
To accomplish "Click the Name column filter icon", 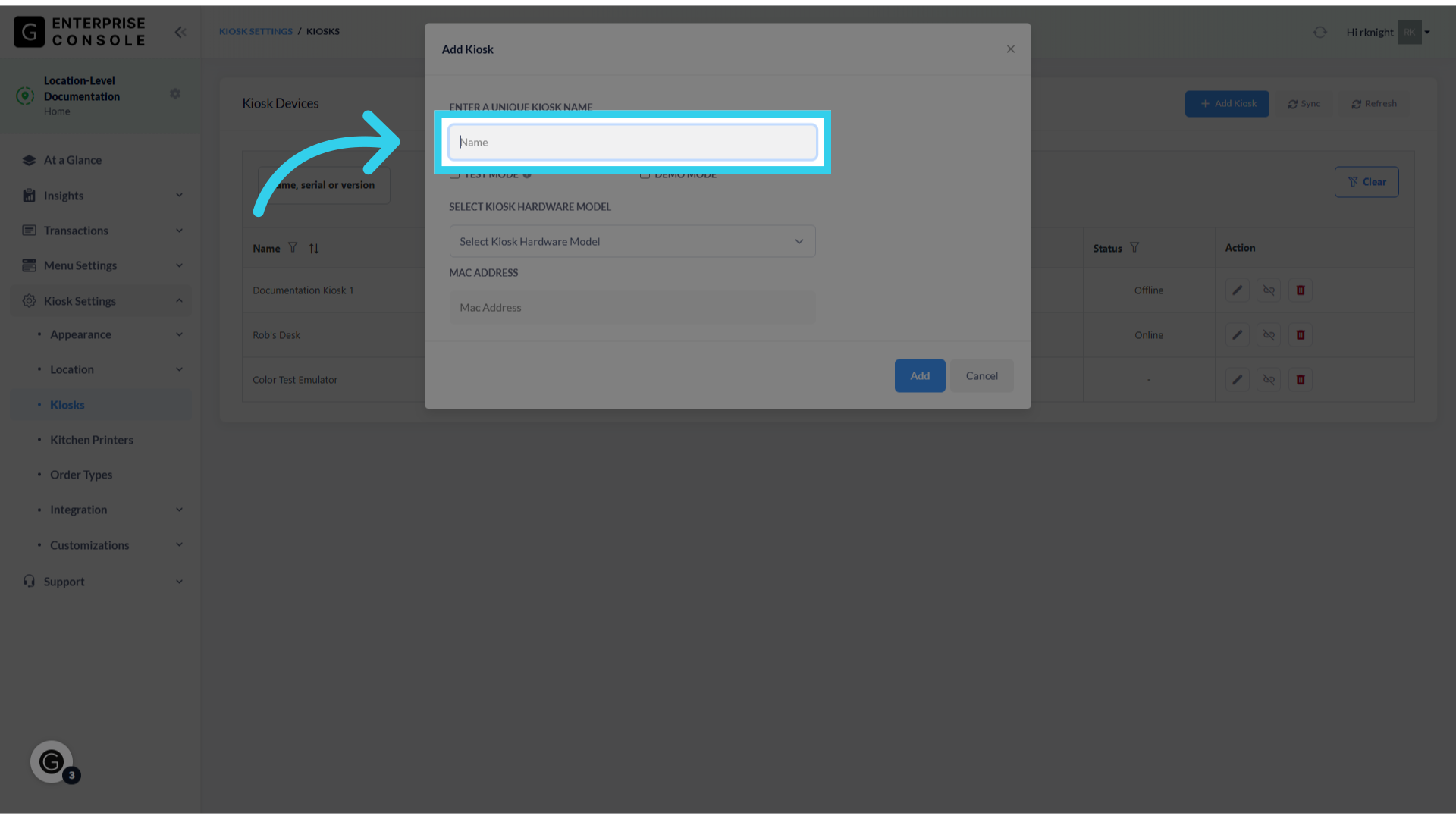I will click(x=293, y=248).
